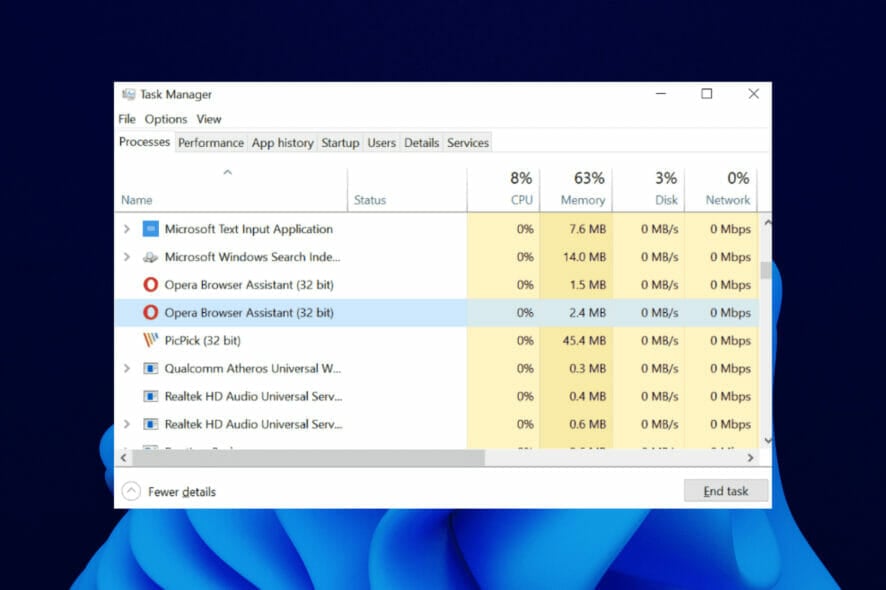Screen dimensions: 886x590
Task: Sort by the Status column header
Action: pyautogui.click(x=407, y=190)
